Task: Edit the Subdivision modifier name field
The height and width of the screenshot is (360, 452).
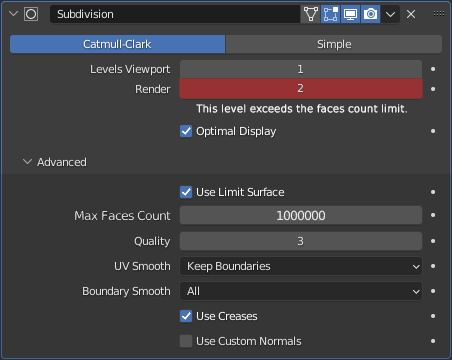Action: coord(175,14)
